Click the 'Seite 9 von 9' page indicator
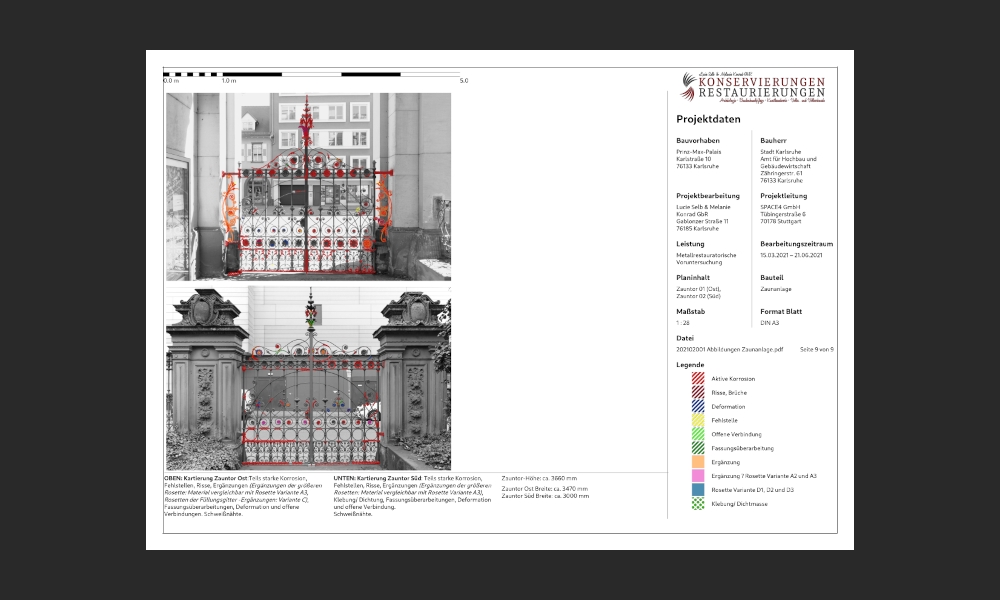Image resolution: width=1000 pixels, height=600 pixels. point(816,350)
